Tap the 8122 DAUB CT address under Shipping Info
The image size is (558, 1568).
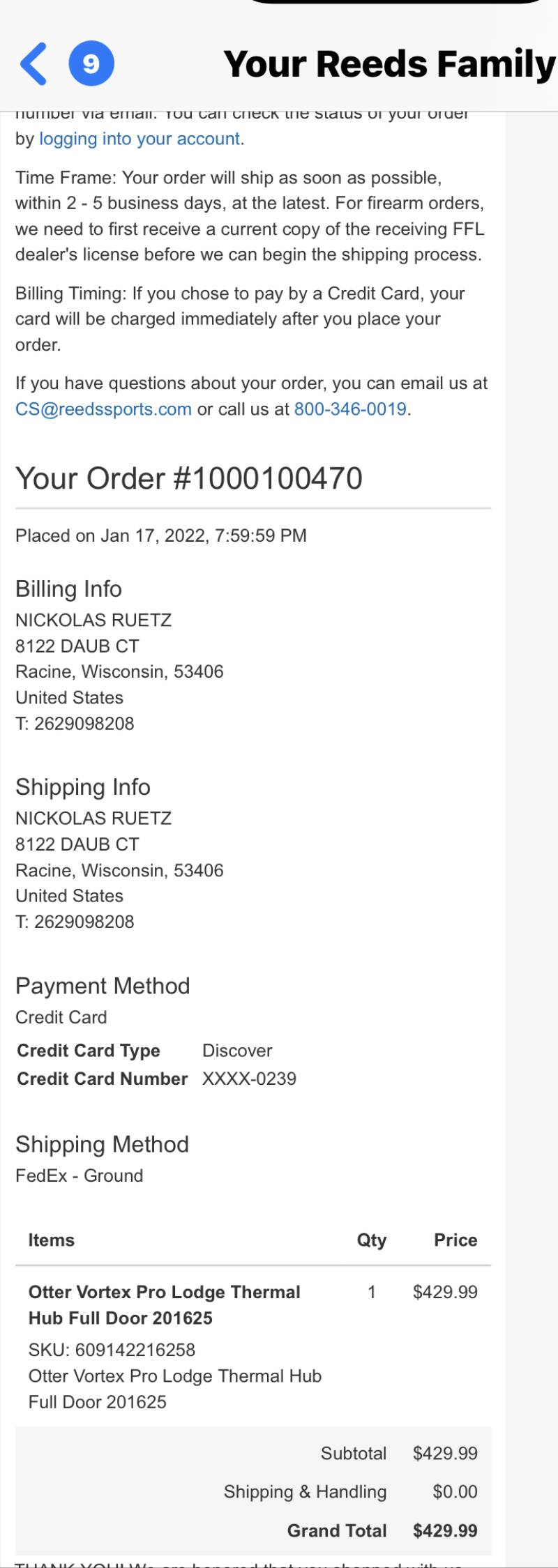77,844
